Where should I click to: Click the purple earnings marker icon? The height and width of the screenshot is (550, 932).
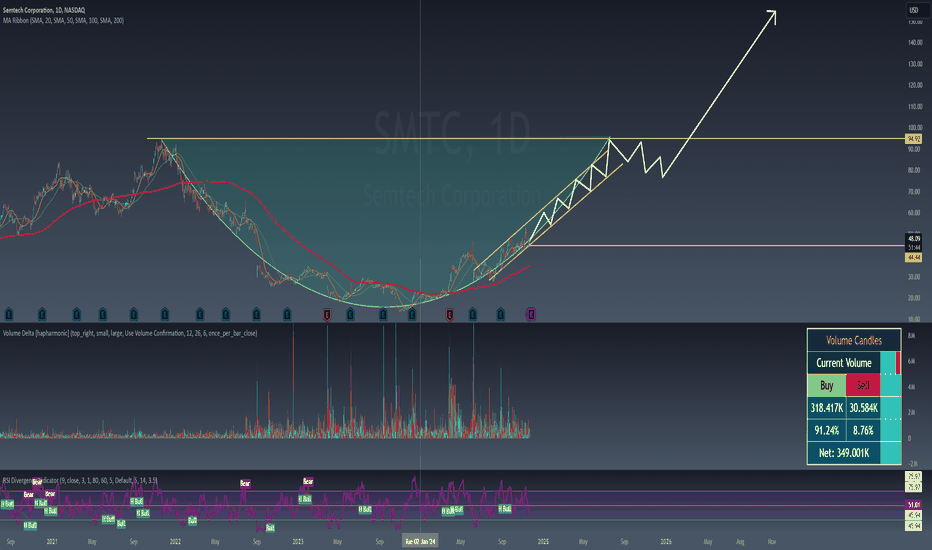531,314
